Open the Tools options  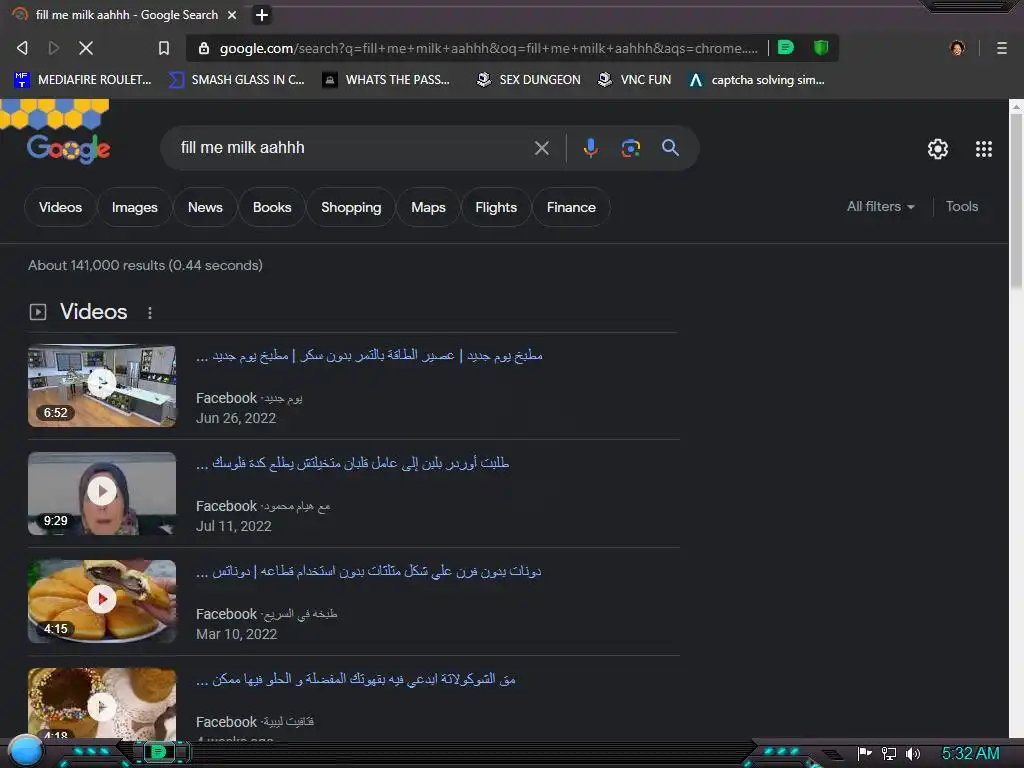click(x=961, y=206)
